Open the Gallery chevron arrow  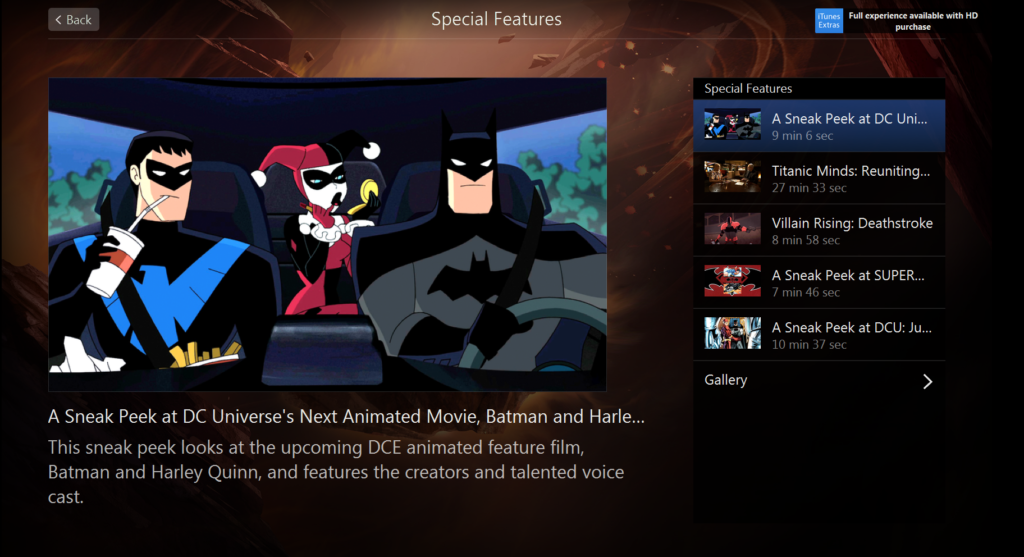pos(927,381)
